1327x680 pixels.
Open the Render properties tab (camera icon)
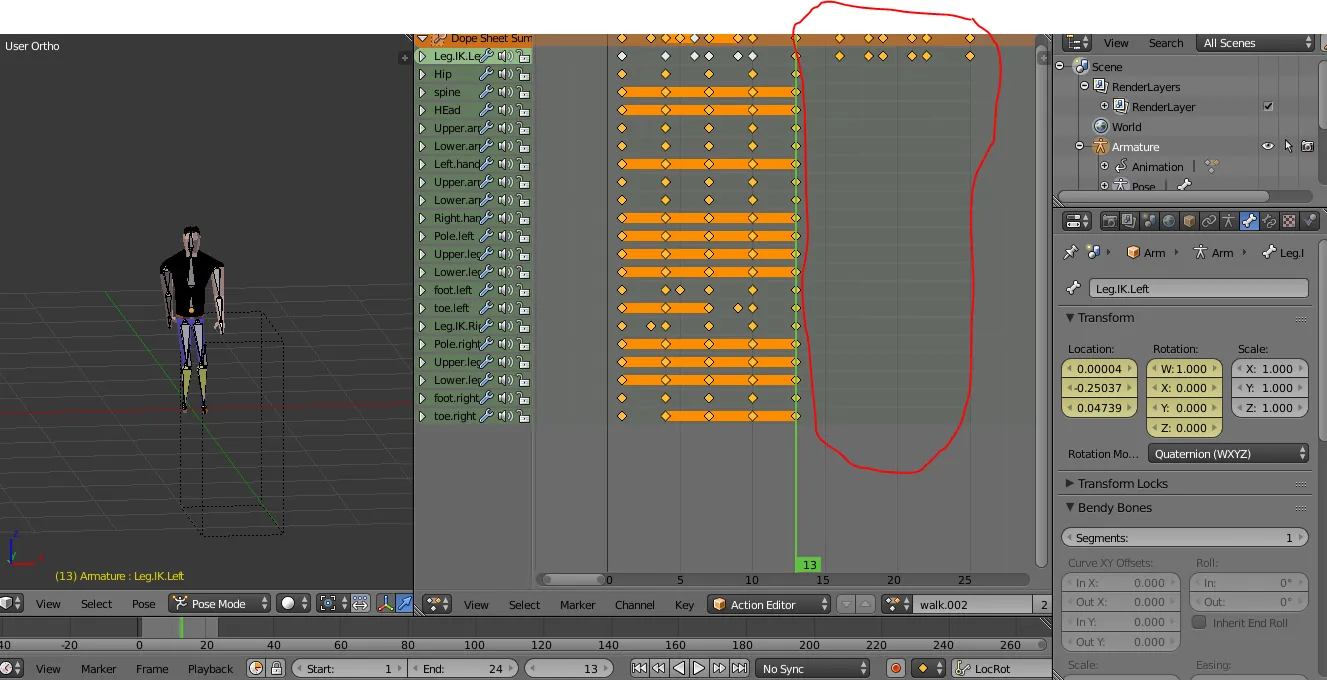[x=1110, y=221]
